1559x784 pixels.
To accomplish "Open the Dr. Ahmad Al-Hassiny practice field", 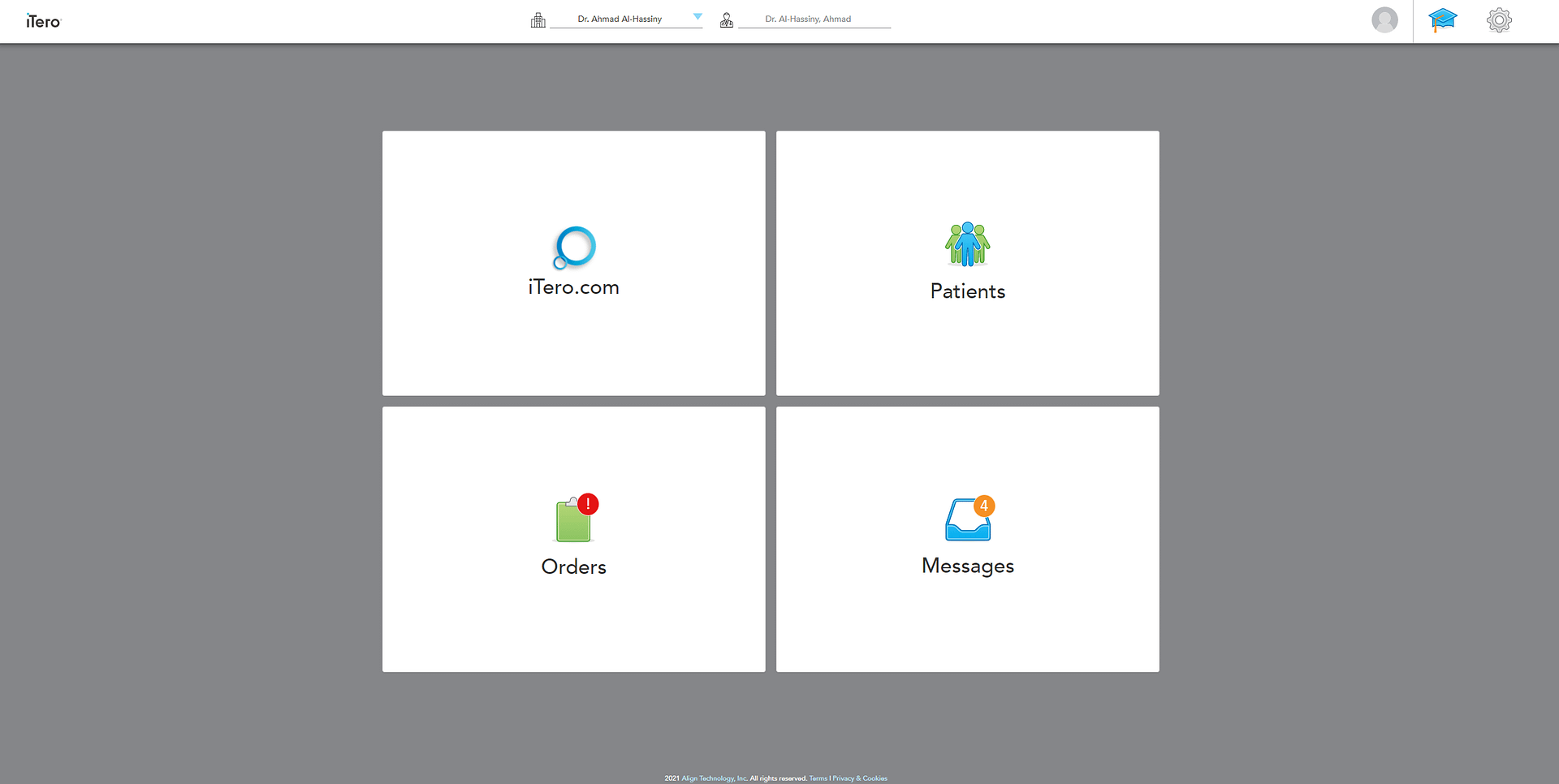I will [x=620, y=19].
